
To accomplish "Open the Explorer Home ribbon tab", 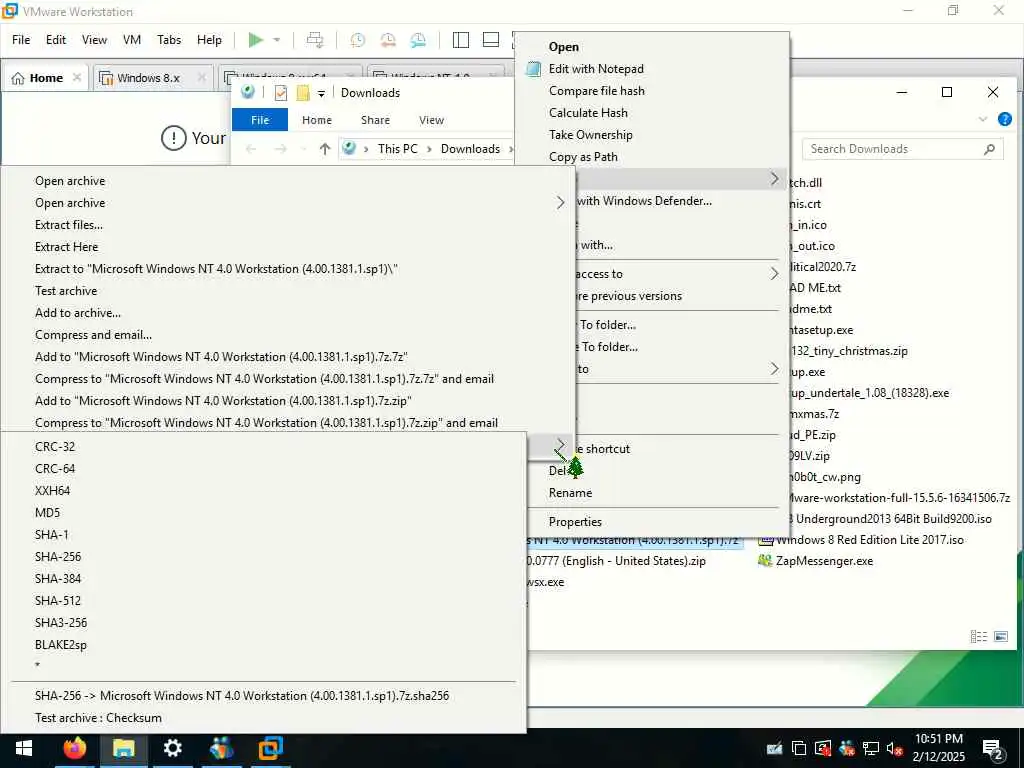I will [317, 120].
